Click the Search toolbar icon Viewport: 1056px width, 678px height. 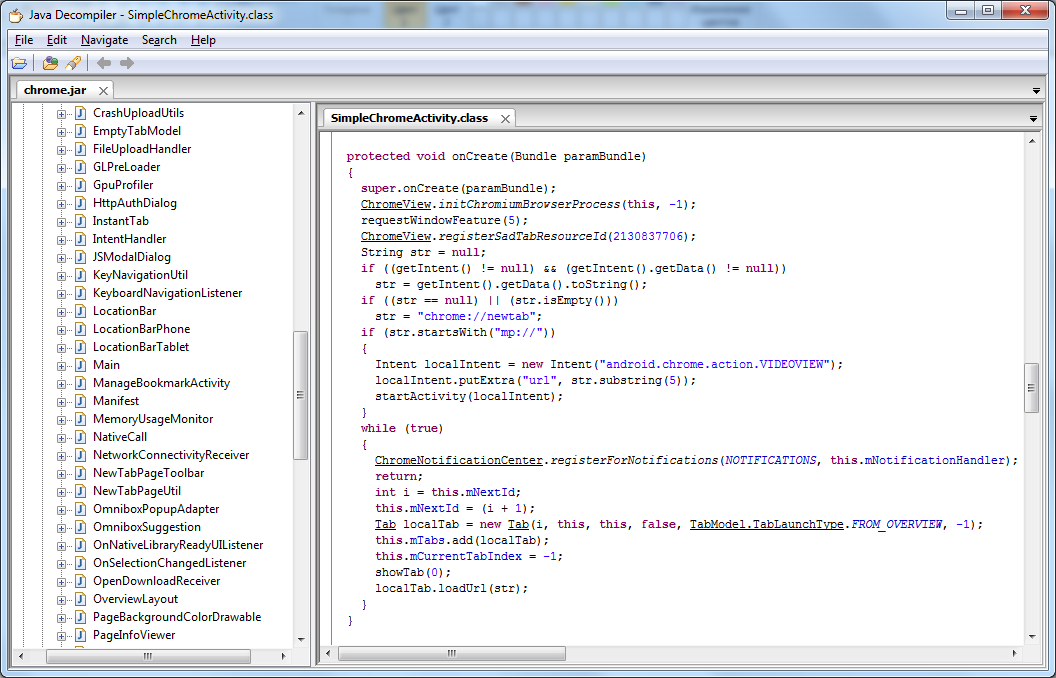point(73,63)
